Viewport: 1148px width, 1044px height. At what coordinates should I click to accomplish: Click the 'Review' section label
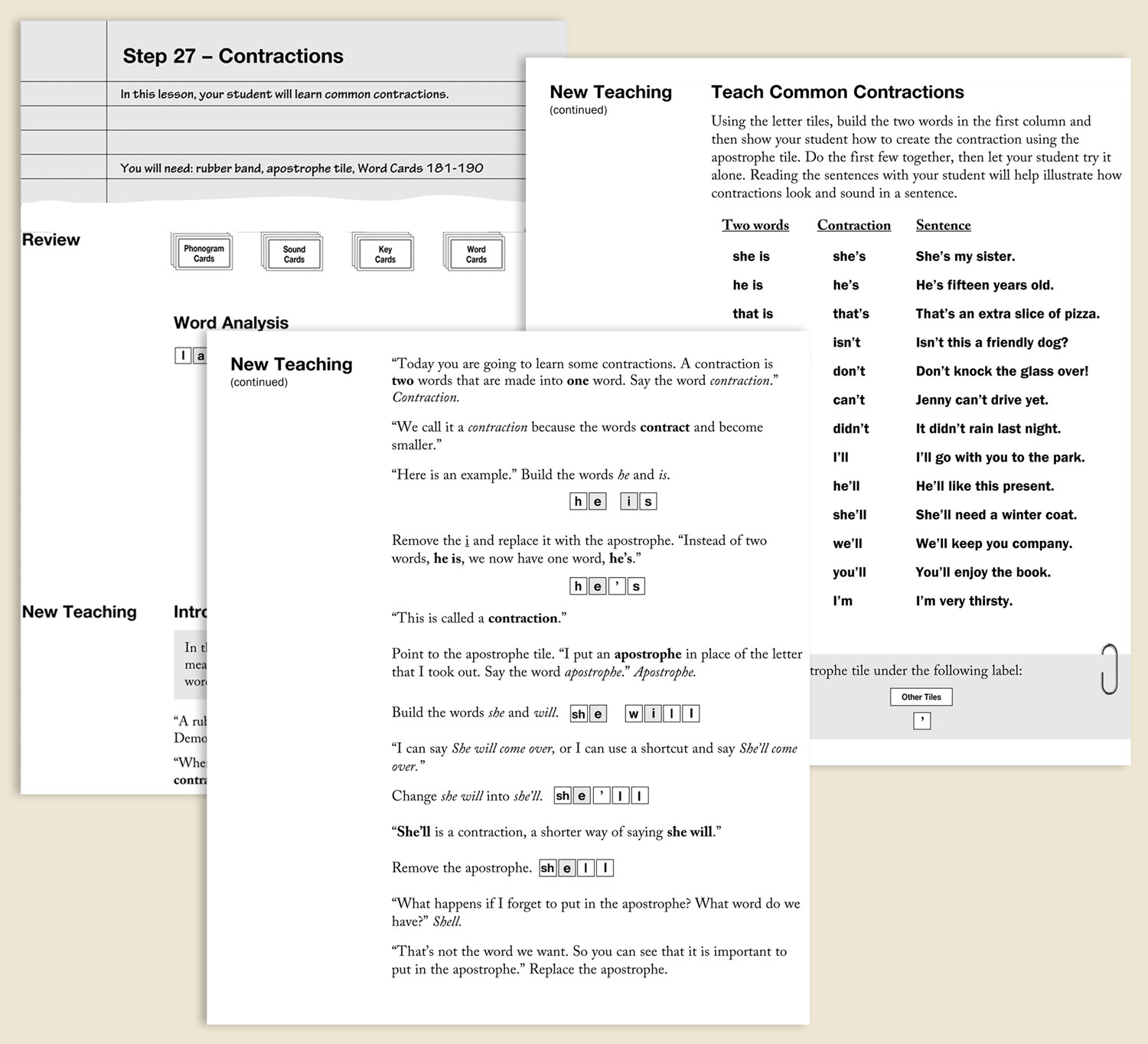click(x=51, y=240)
